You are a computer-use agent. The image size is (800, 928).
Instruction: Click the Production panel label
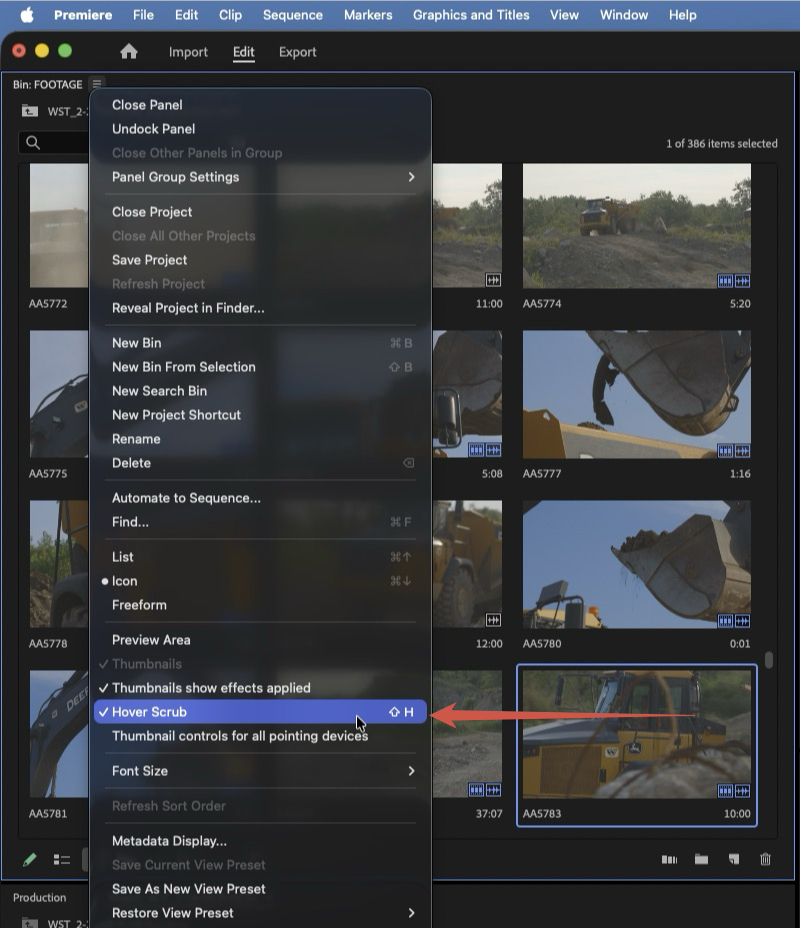click(x=40, y=897)
